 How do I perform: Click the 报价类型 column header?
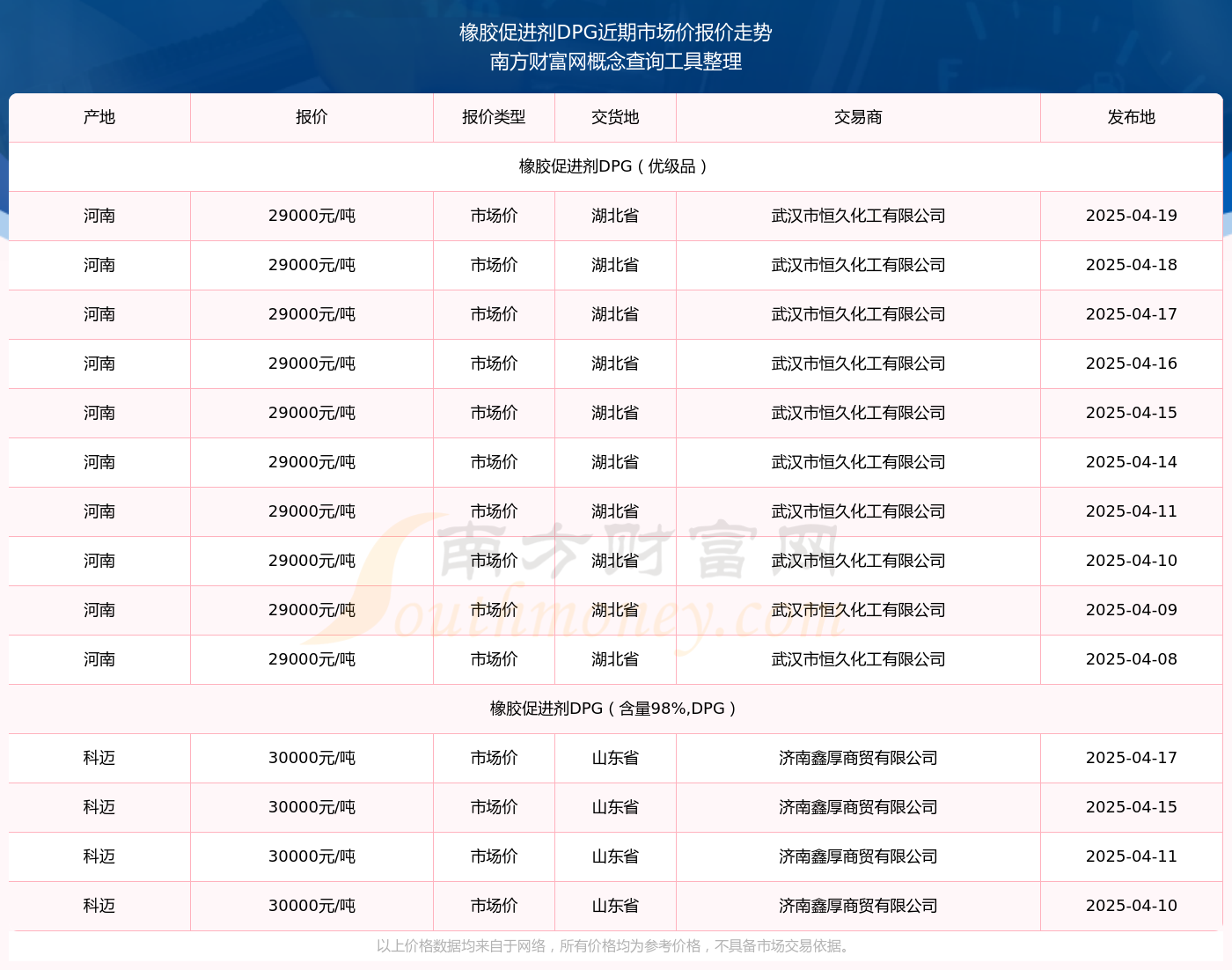(x=494, y=117)
